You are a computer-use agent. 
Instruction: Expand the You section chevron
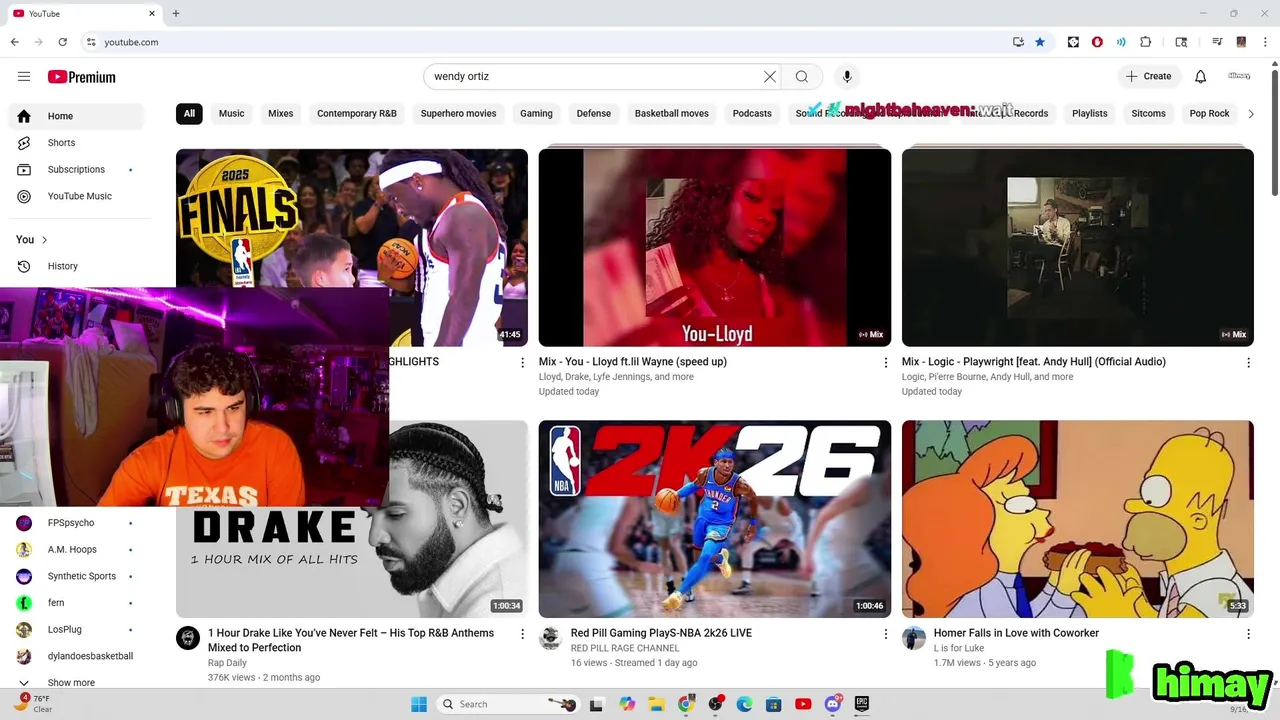coord(44,240)
